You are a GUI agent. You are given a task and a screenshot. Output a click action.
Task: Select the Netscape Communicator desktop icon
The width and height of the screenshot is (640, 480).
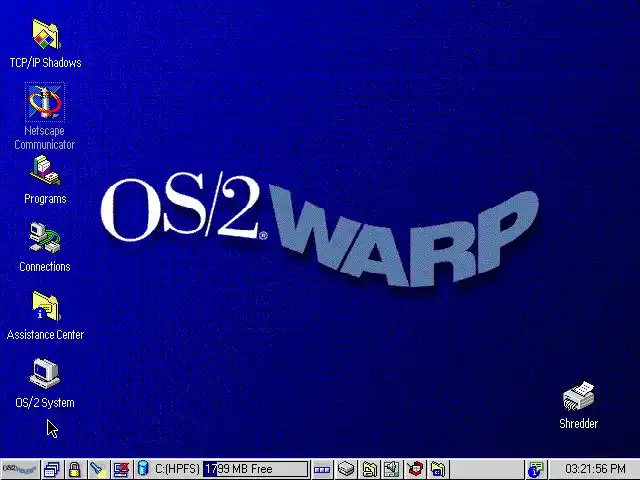(45, 102)
